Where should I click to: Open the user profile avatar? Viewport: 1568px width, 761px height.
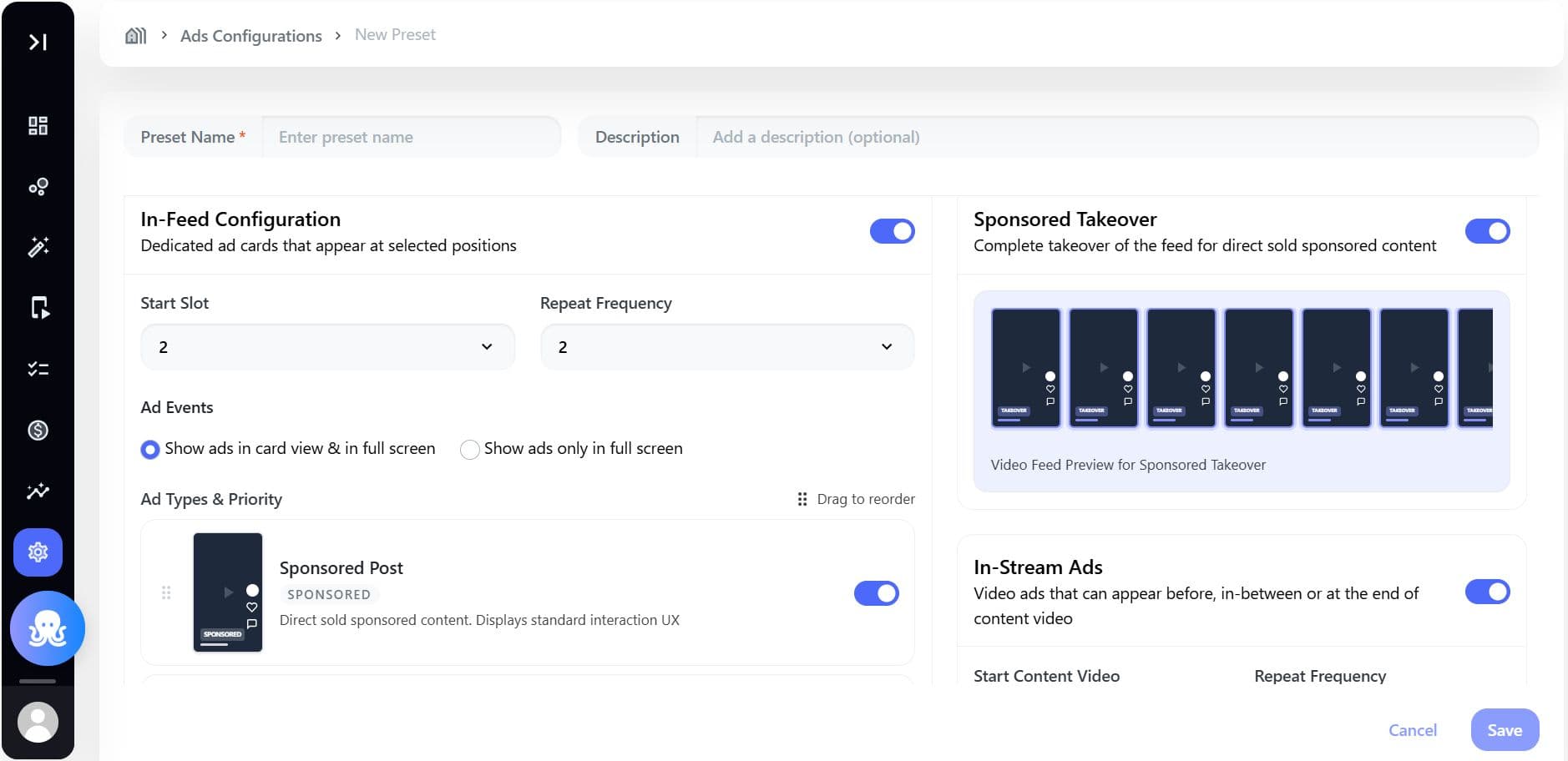[38, 722]
